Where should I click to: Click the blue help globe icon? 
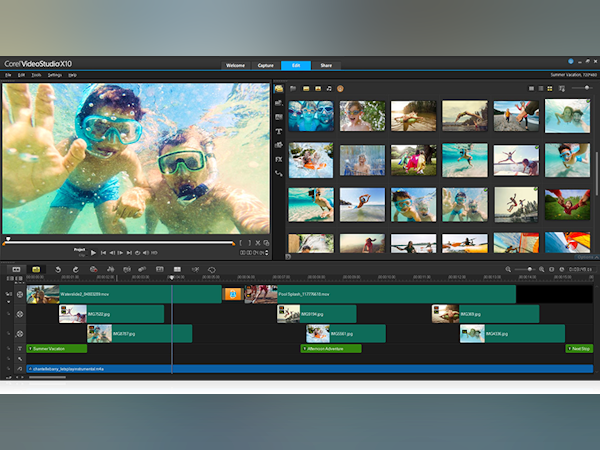[571, 61]
